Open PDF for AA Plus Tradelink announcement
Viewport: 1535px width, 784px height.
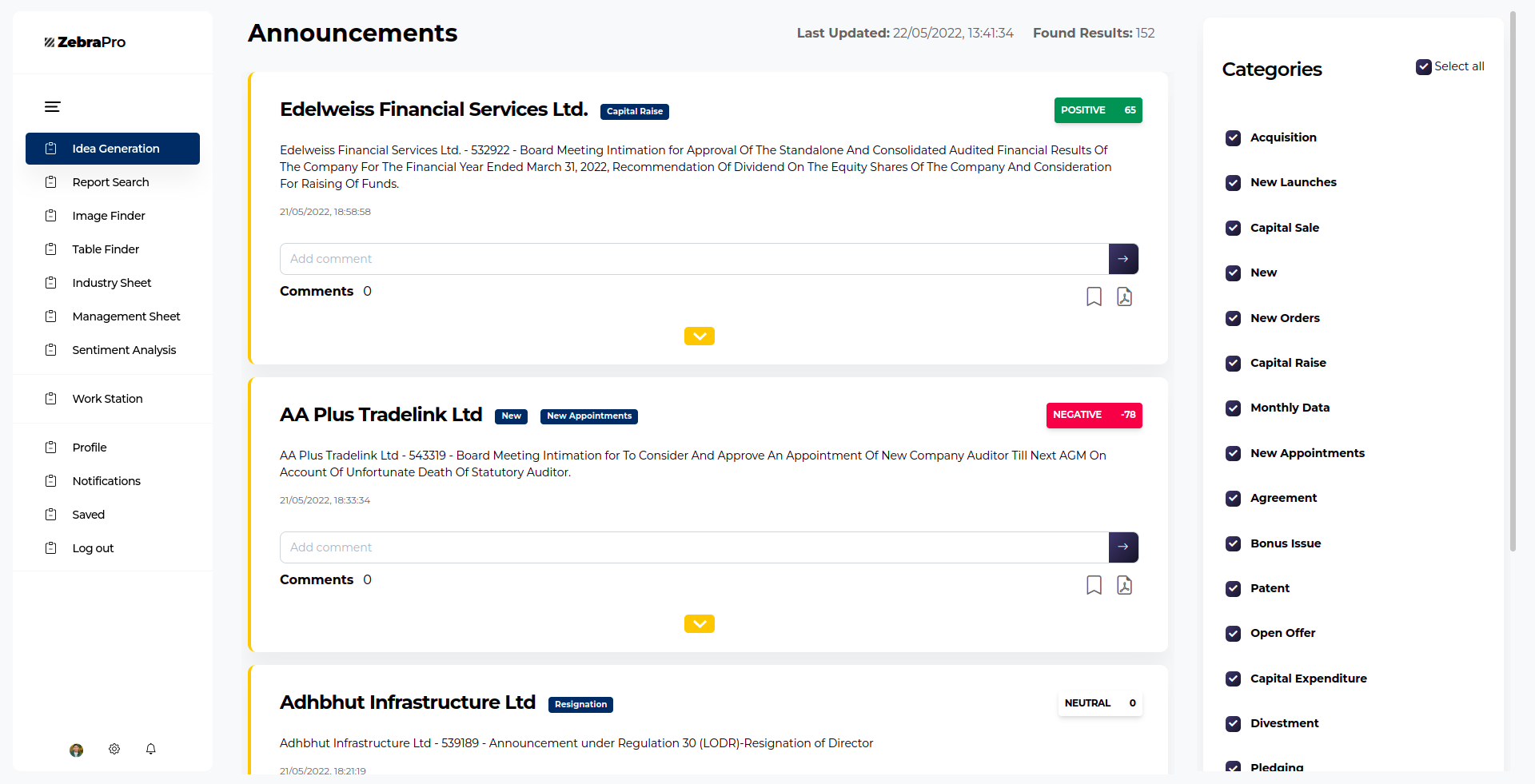click(1124, 585)
